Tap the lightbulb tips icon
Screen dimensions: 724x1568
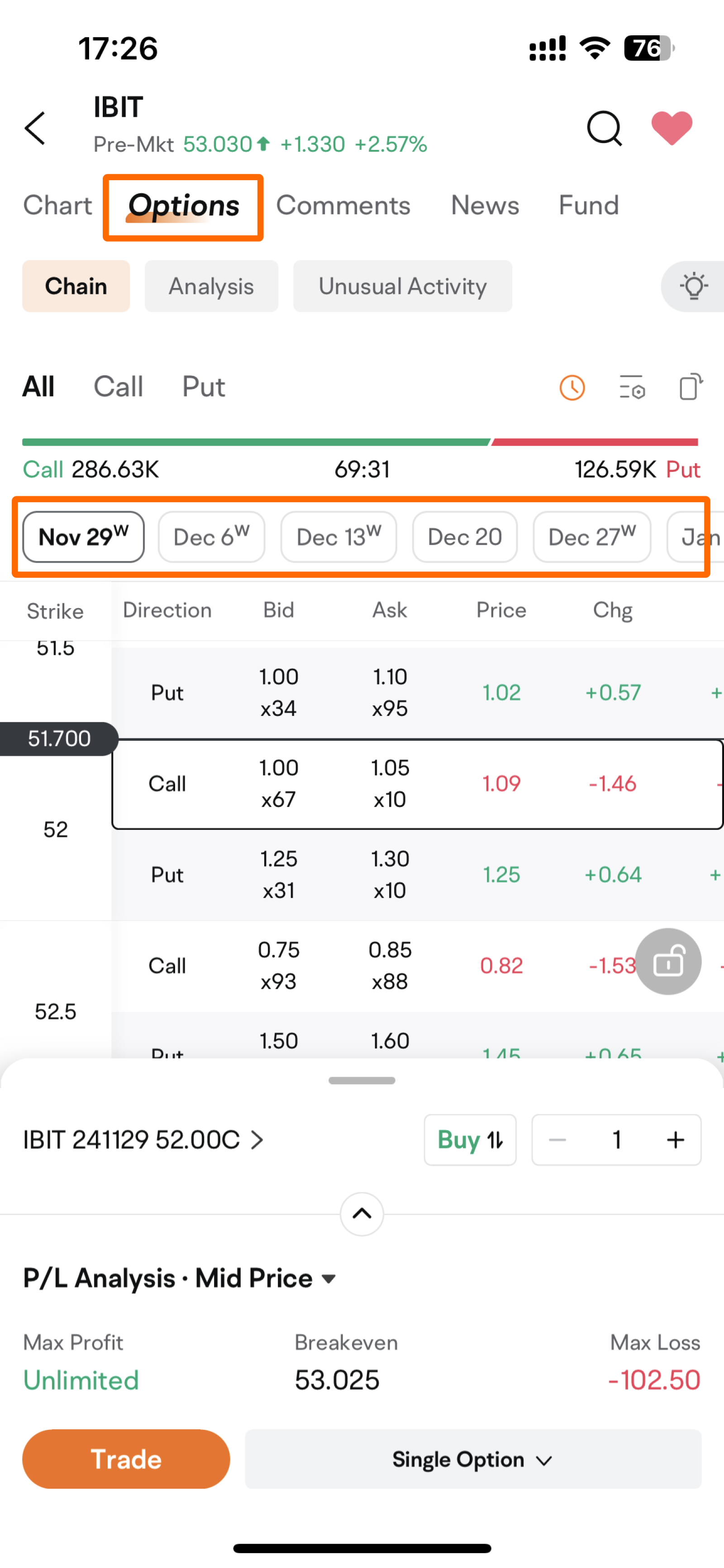694,286
